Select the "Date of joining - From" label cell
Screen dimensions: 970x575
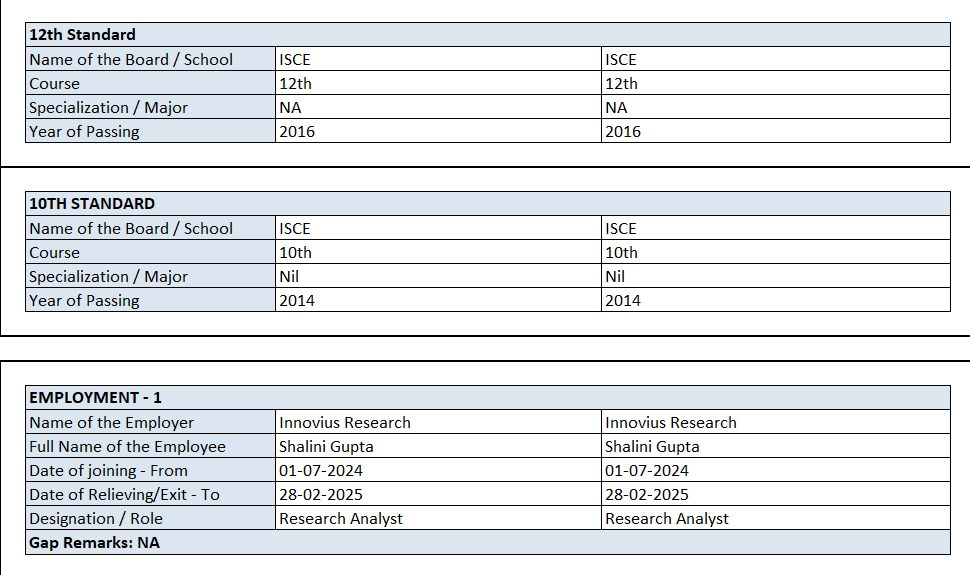[108, 471]
